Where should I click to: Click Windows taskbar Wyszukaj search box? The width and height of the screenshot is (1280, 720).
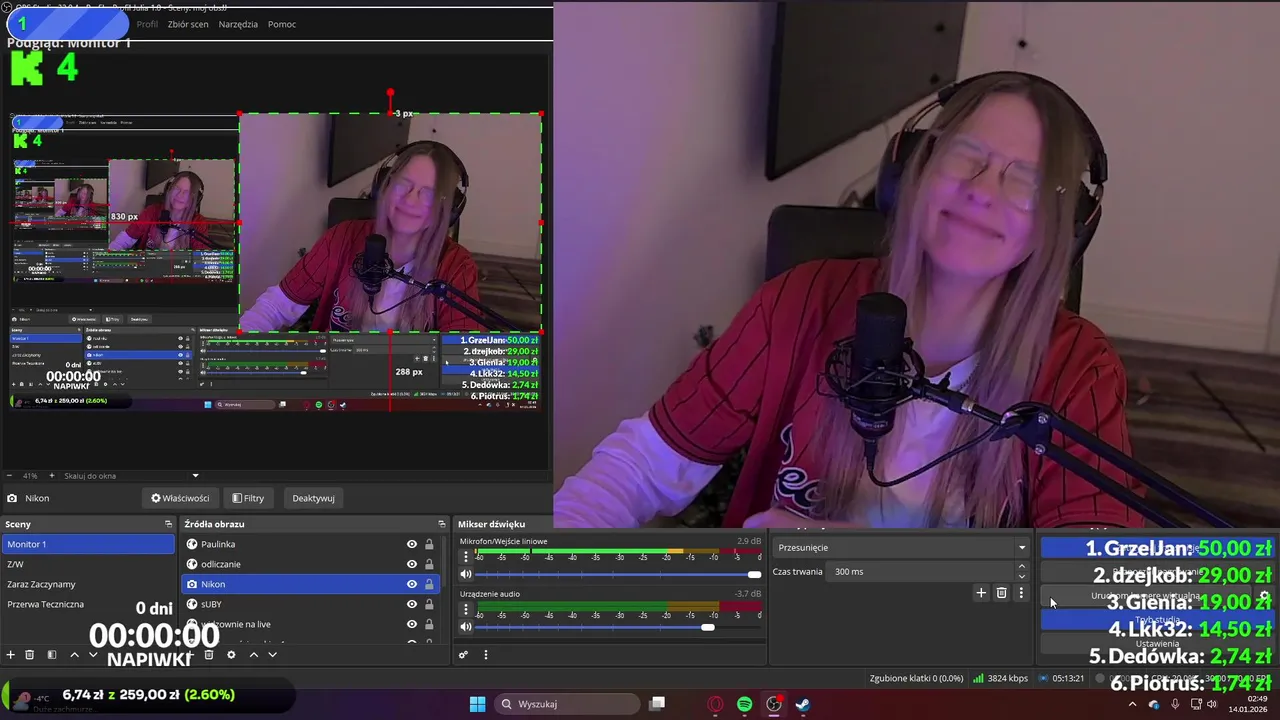click(567, 704)
